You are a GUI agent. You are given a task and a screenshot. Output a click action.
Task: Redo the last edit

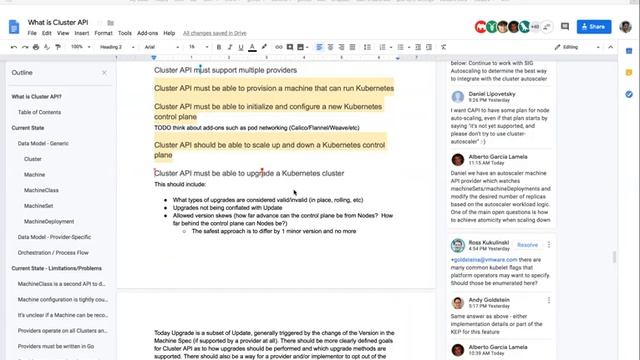click(x=25, y=47)
